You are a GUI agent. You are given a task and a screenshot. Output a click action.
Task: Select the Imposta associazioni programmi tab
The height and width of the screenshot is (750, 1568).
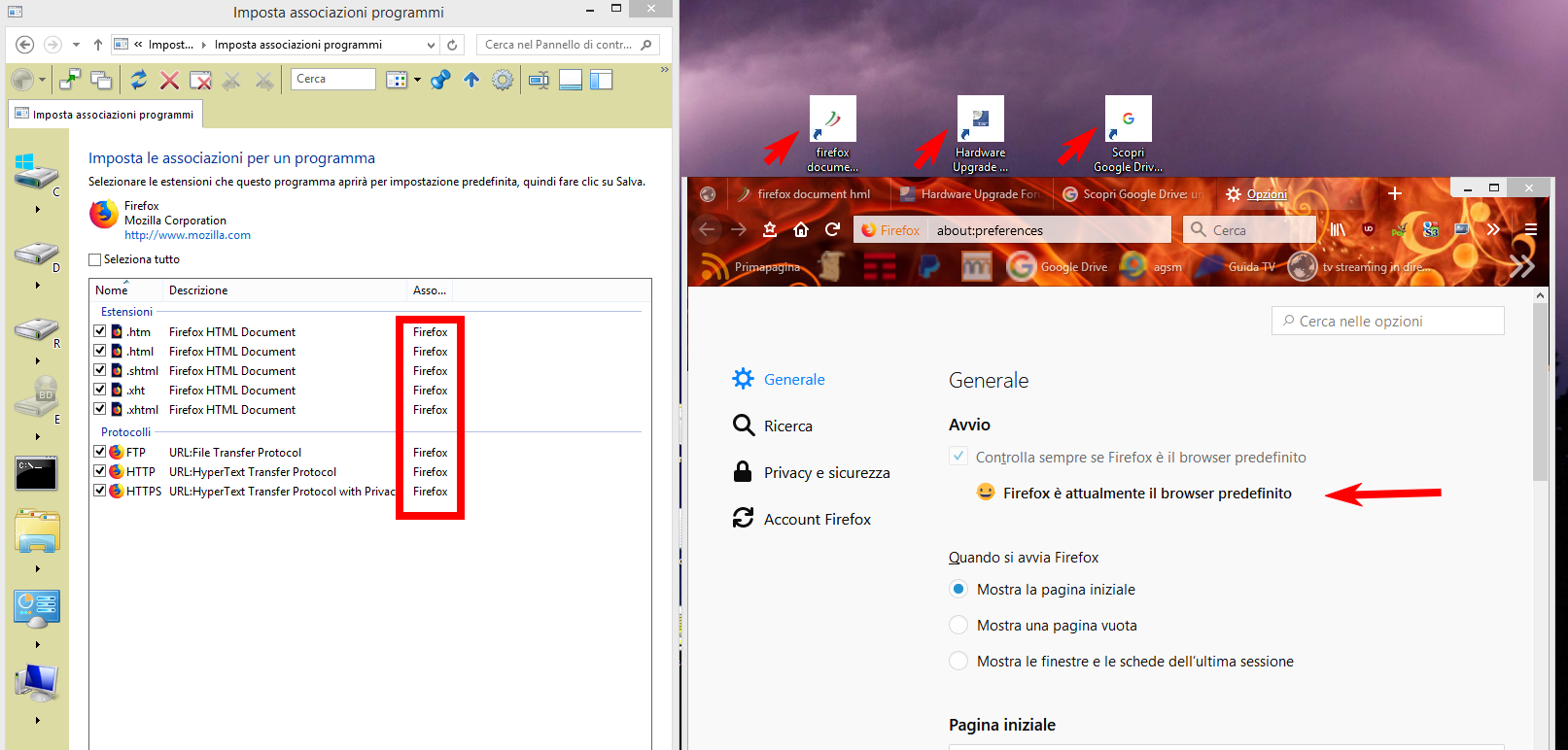(105, 115)
